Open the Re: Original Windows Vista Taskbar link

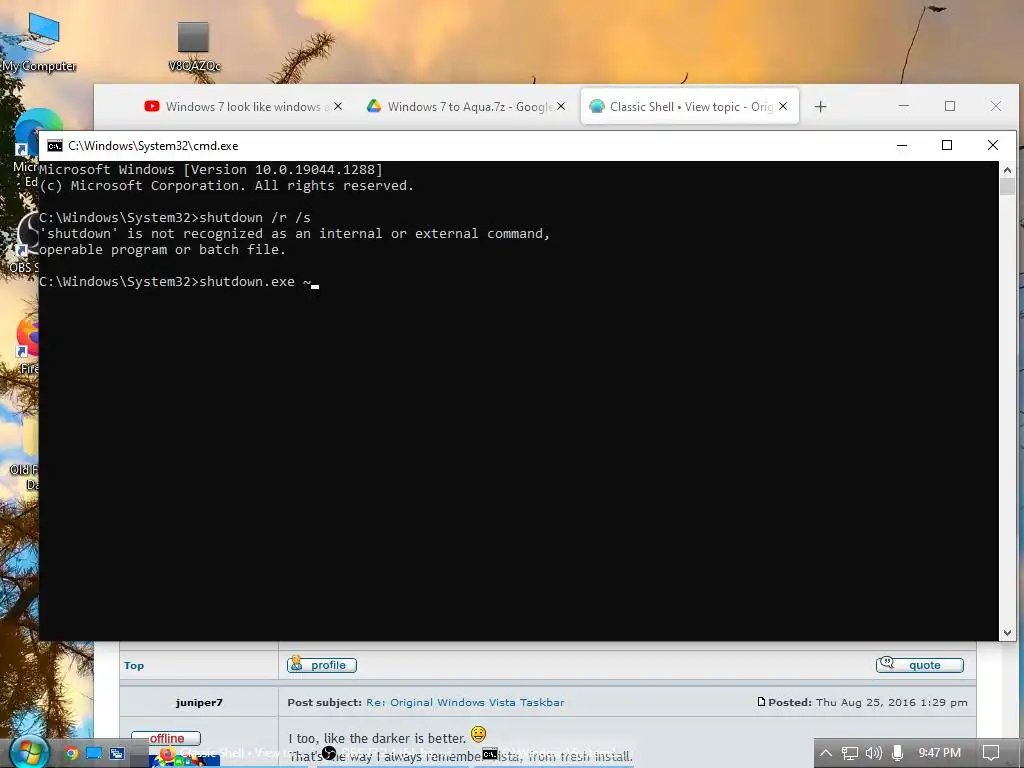click(x=465, y=703)
